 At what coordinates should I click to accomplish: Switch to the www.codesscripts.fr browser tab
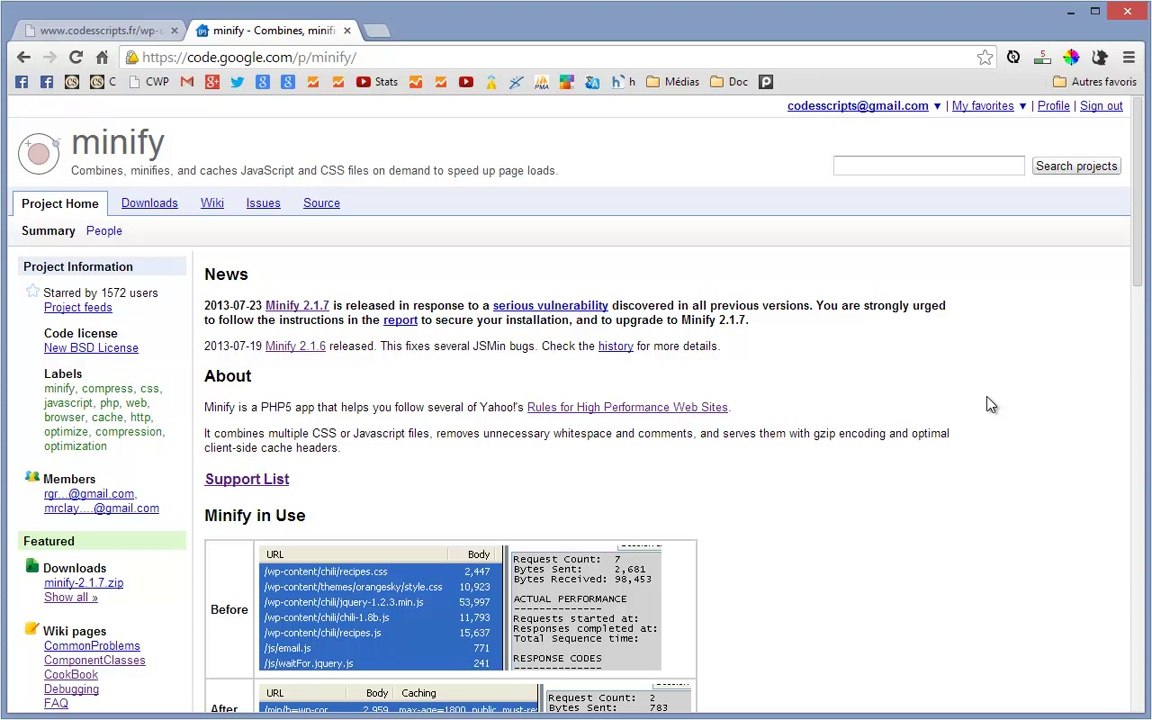click(x=99, y=31)
